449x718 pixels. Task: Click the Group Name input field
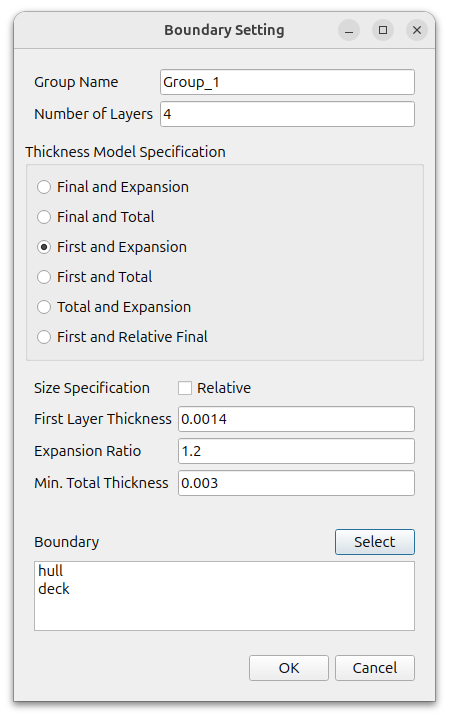point(287,82)
